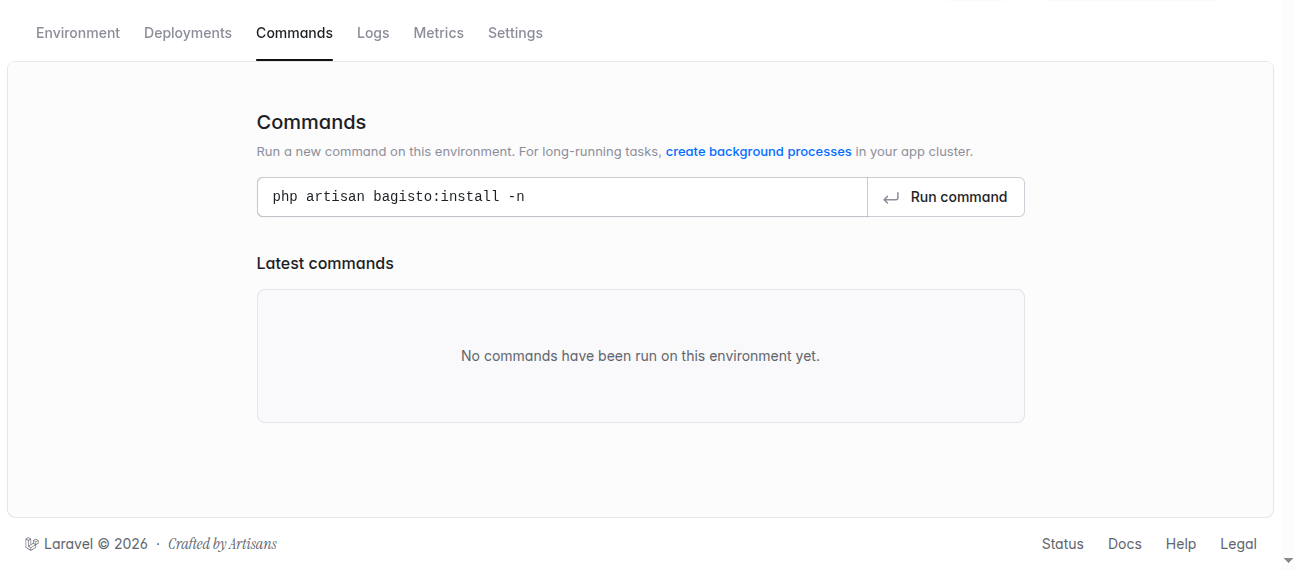Click the enter-arrow icon beside Run command

tap(891, 198)
